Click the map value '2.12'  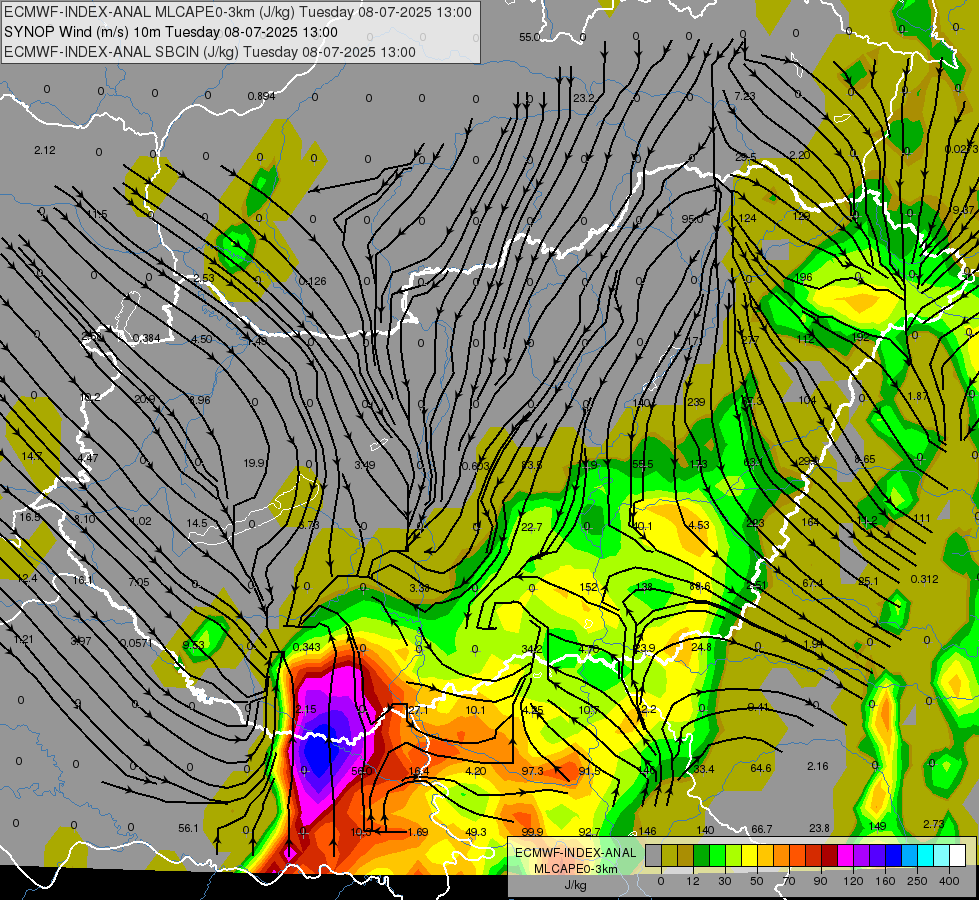pyautogui.click(x=45, y=151)
